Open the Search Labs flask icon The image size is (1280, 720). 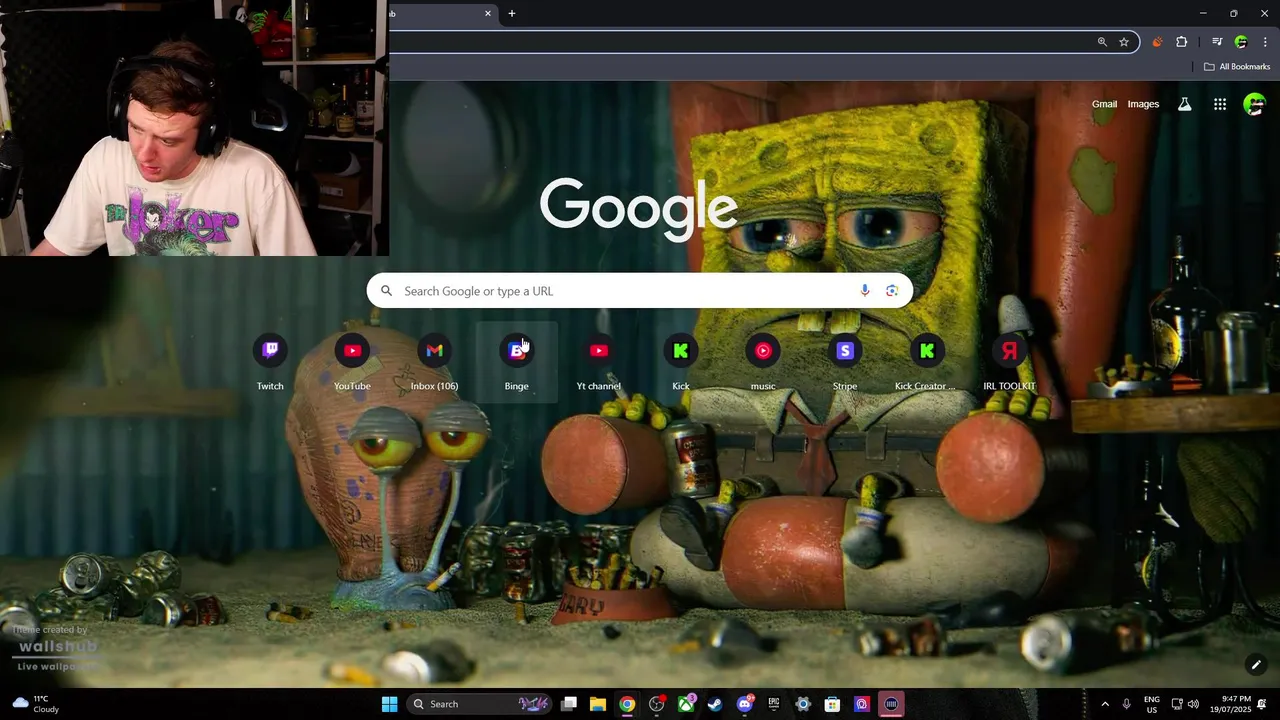[1185, 104]
